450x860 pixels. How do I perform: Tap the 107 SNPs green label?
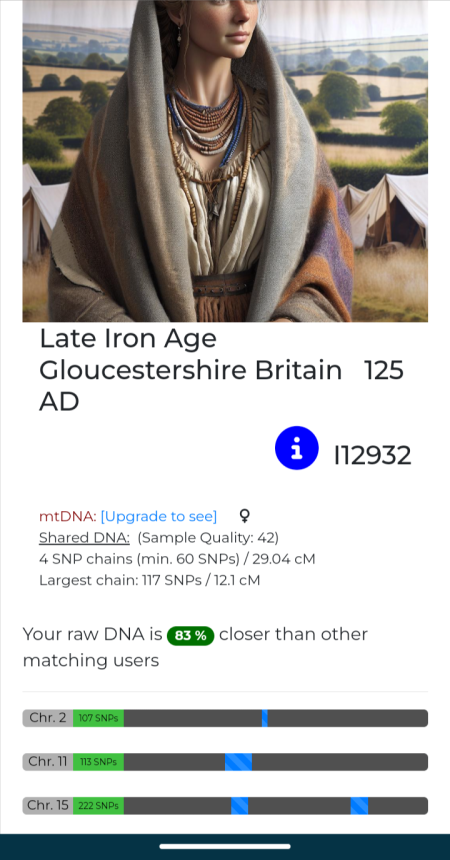[98, 718]
